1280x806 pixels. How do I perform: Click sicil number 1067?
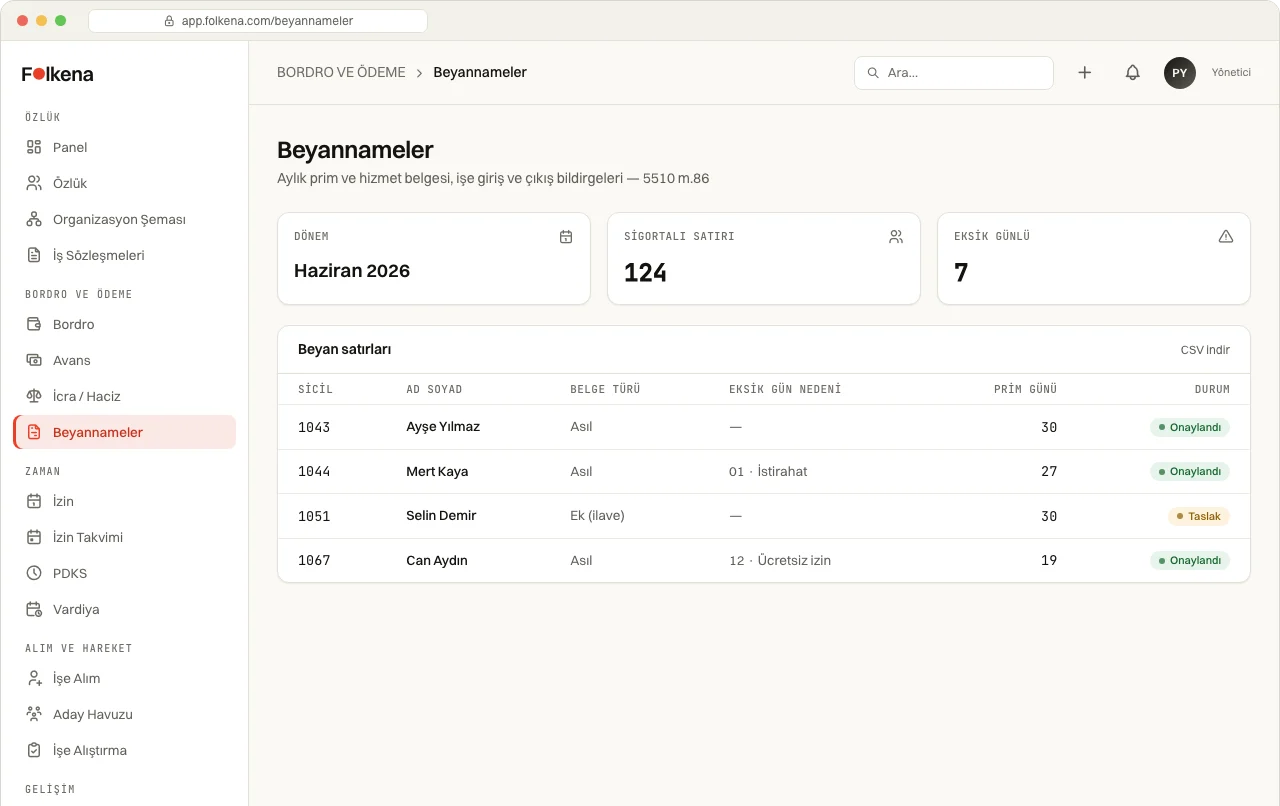click(x=314, y=560)
